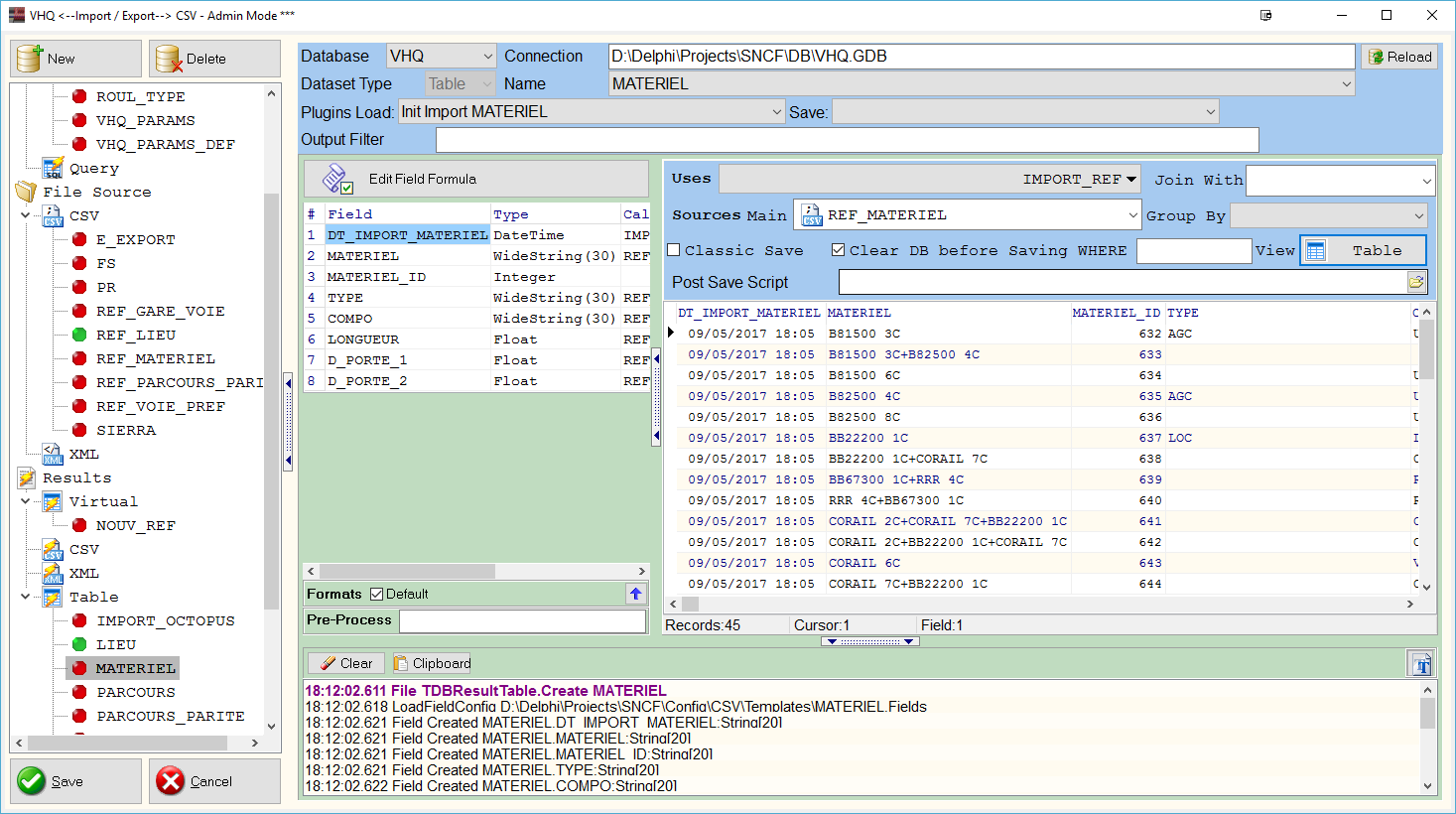Click the Edit Field Formula icon
The image size is (1456, 814).
(x=337, y=180)
